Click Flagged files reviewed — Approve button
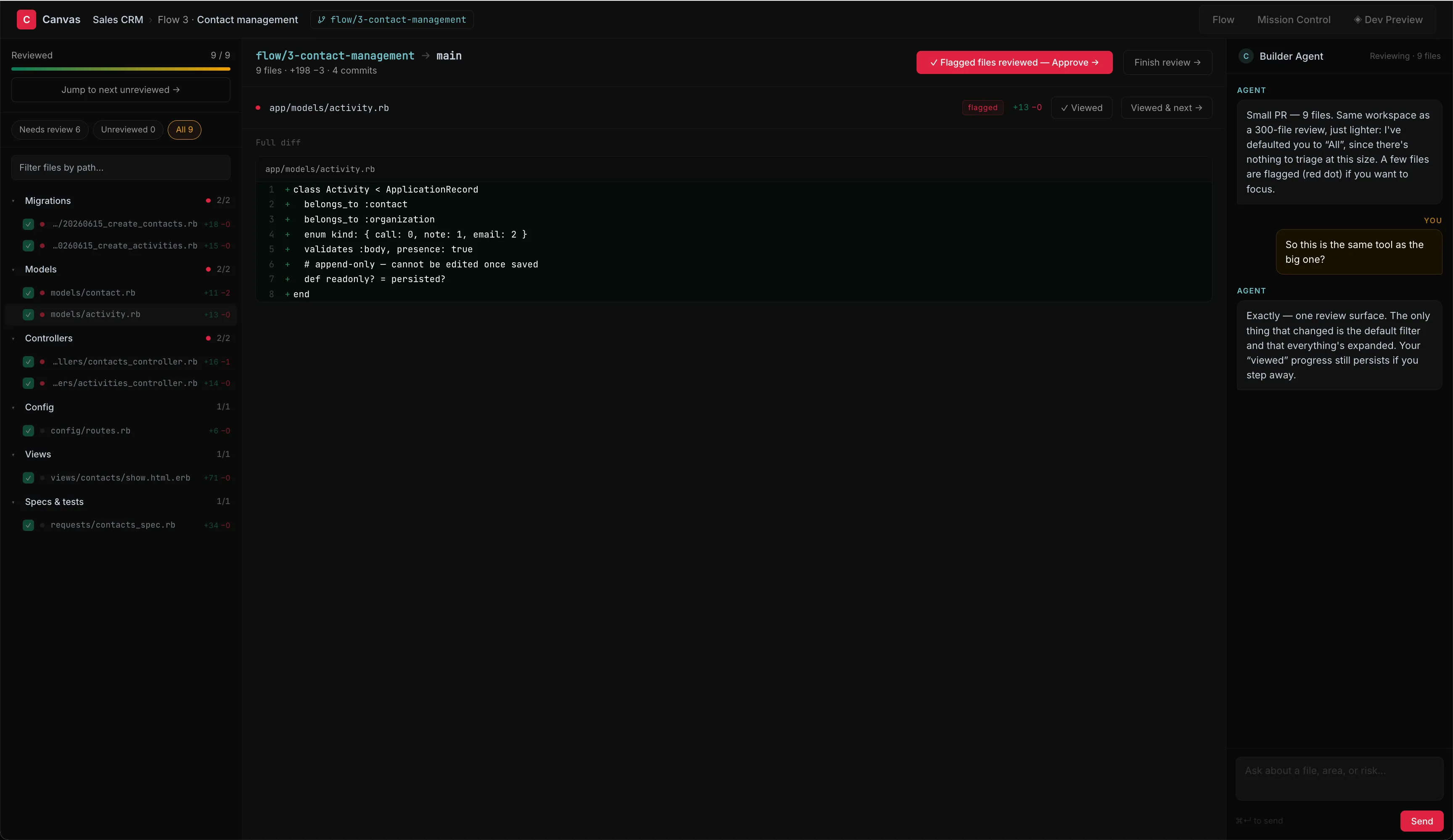This screenshot has width=1453, height=840. tap(1014, 62)
